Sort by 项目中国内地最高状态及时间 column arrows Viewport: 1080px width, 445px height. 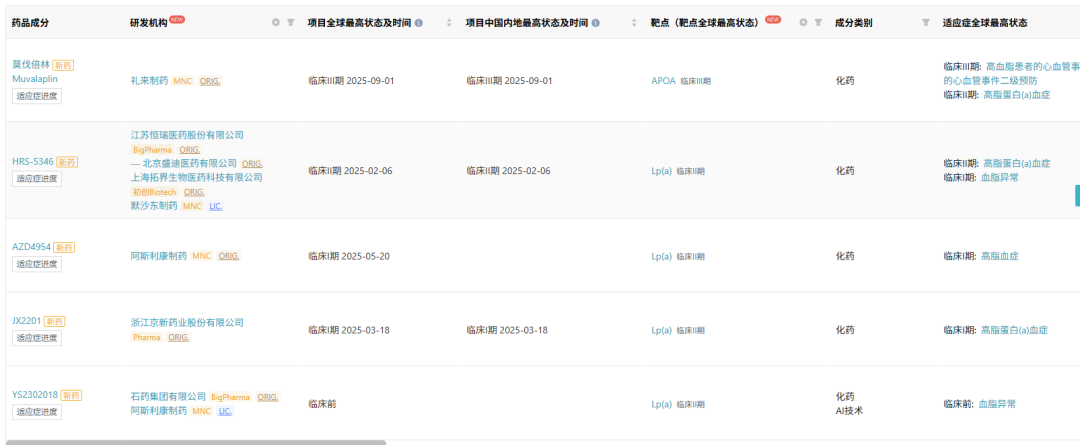click(634, 23)
